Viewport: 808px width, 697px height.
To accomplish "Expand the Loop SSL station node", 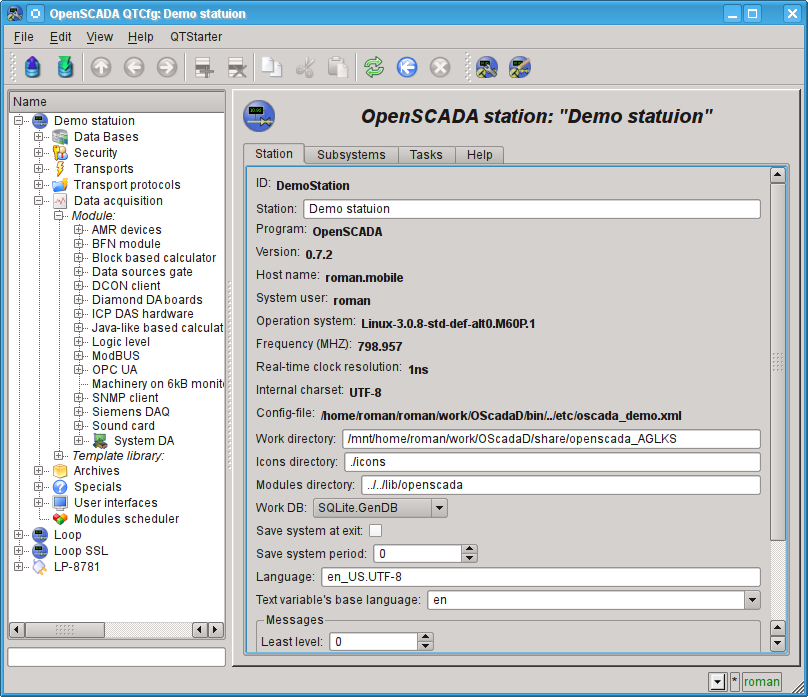I will [19, 551].
